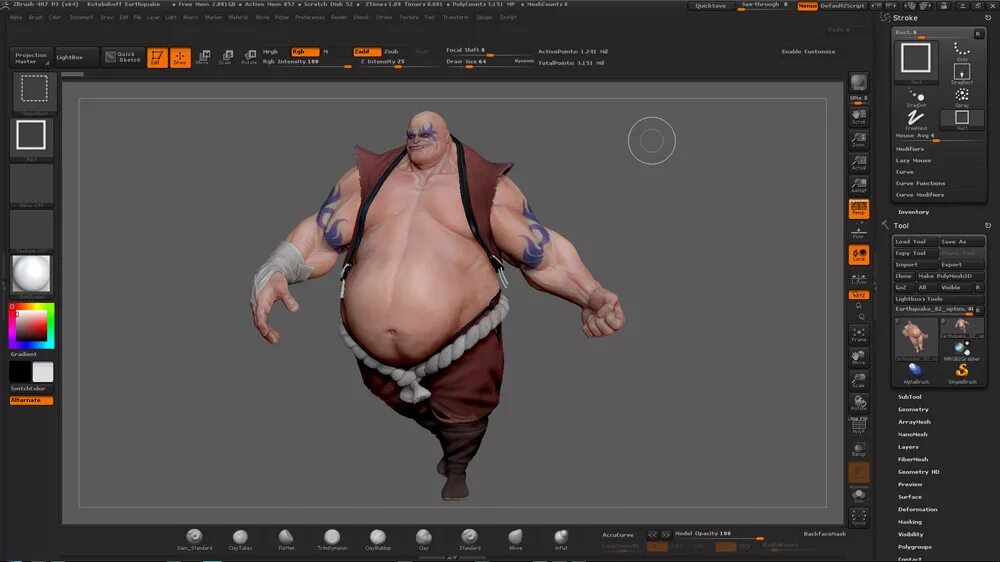The width and height of the screenshot is (1000, 562).
Task: Open Projection Master
Action: 31,58
